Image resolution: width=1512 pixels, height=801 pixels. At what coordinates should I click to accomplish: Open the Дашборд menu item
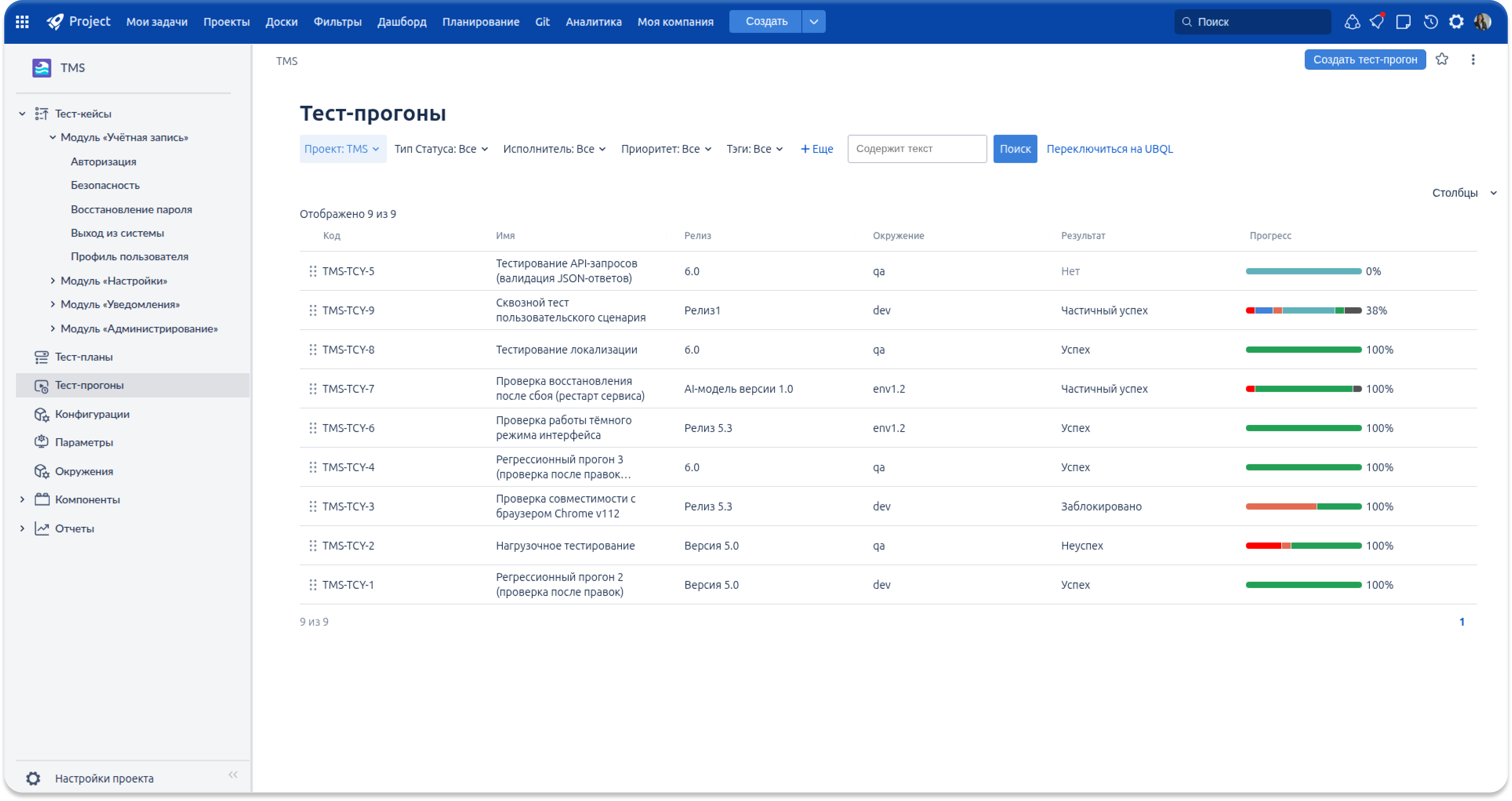(402, 22)
